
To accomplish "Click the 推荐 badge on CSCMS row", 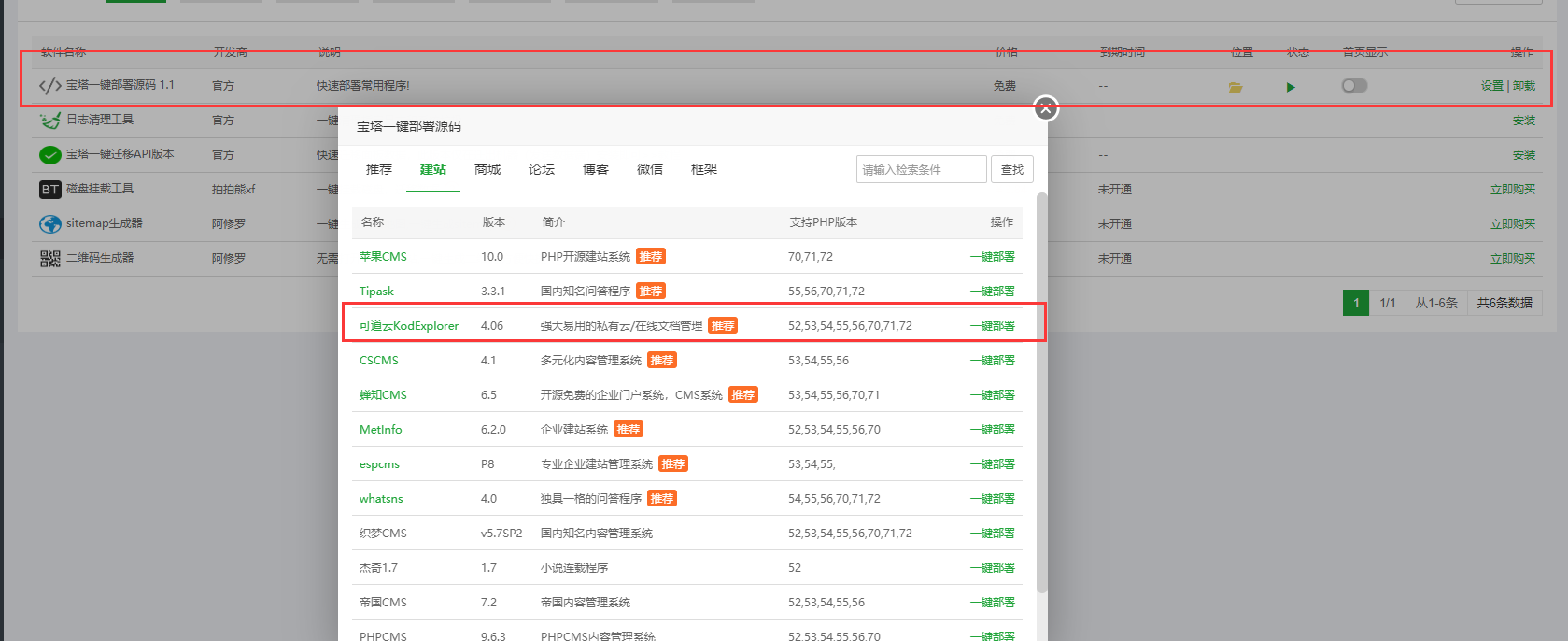I will [662, 361].
